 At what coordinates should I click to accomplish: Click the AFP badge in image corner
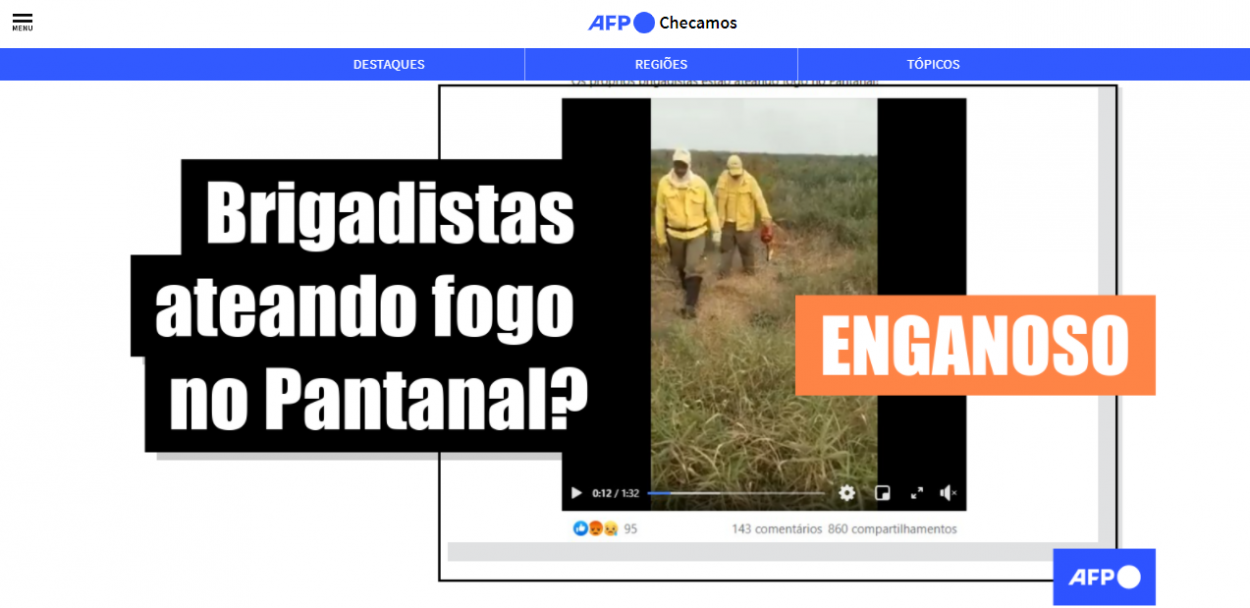(1104, 577)
